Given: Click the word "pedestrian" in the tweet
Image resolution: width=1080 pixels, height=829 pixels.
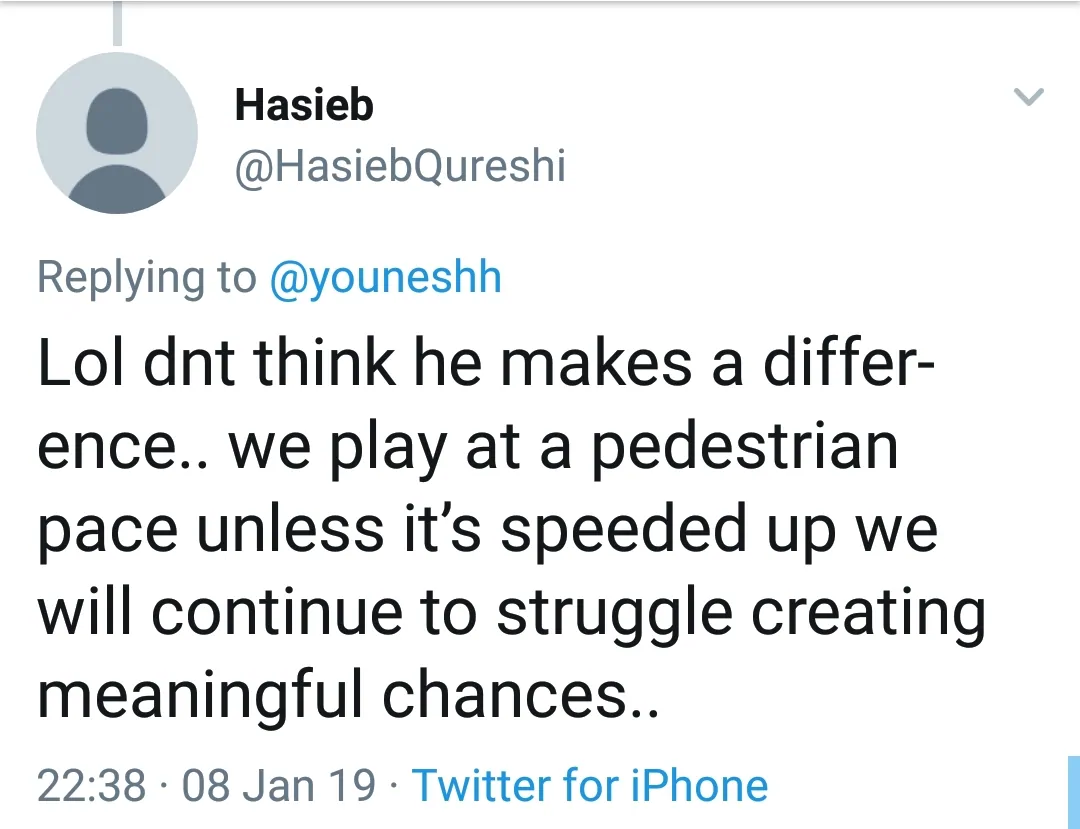Looking at the screenshot, I should 743,448.
